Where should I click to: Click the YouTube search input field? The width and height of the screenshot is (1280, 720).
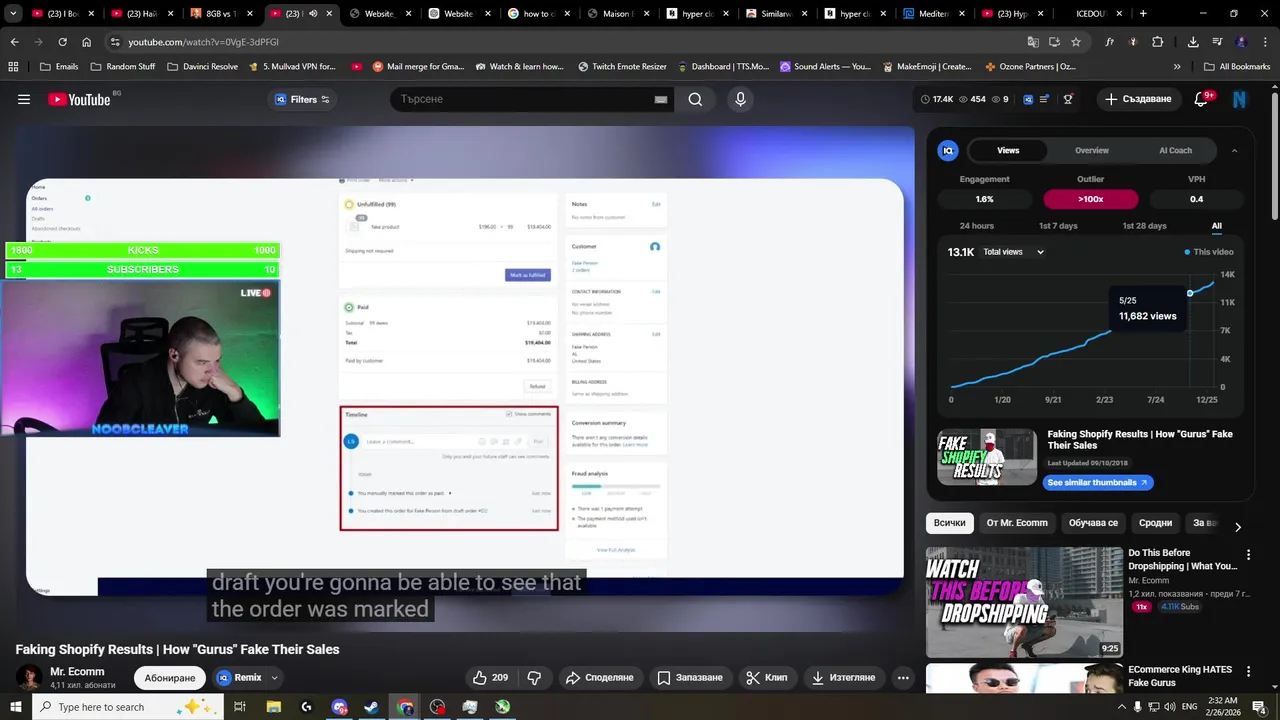pos(524,99)
